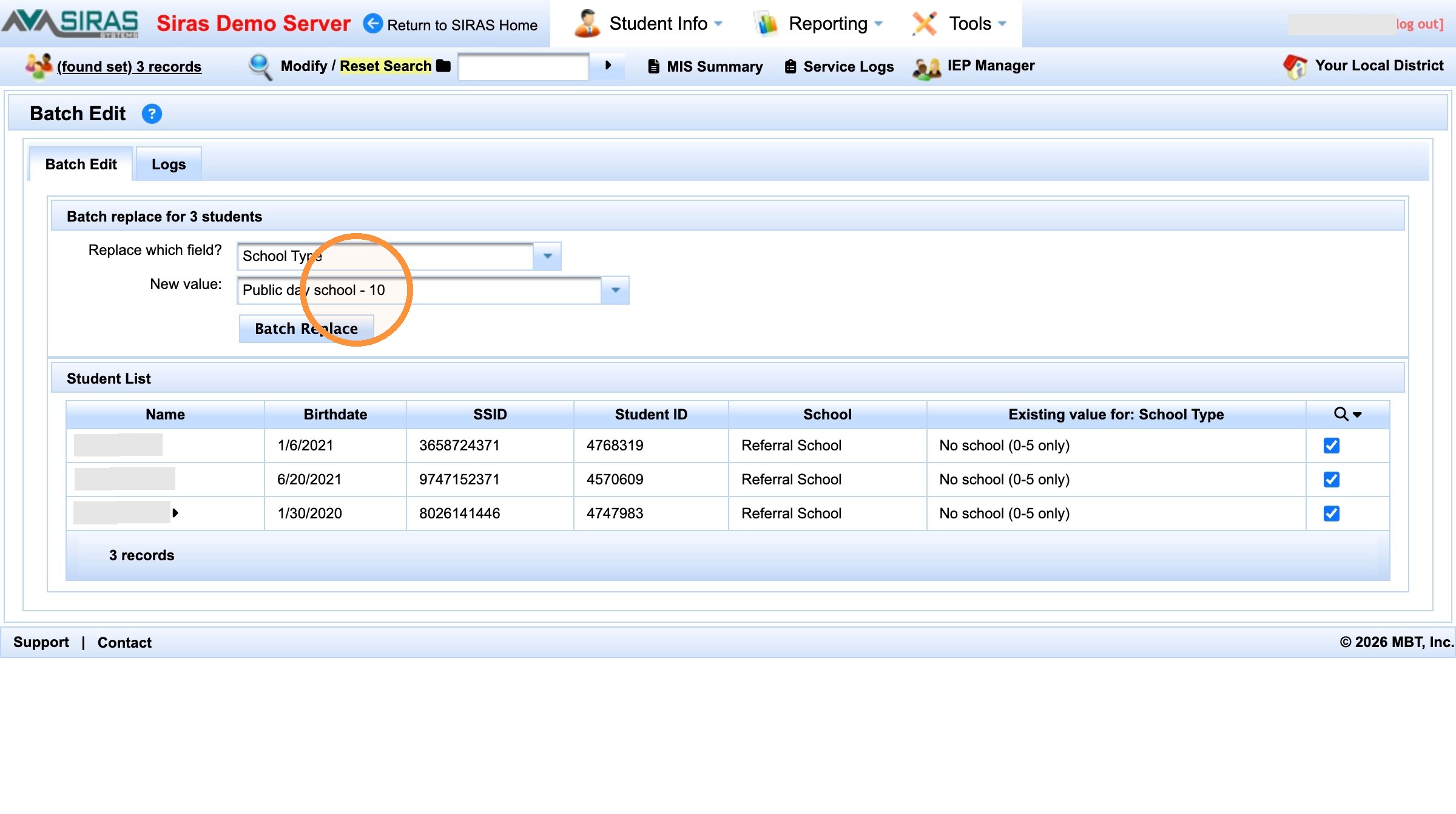This screenshot has width=1456, height=814.
Task: Open Your Local District
Action: [1380, 66]
